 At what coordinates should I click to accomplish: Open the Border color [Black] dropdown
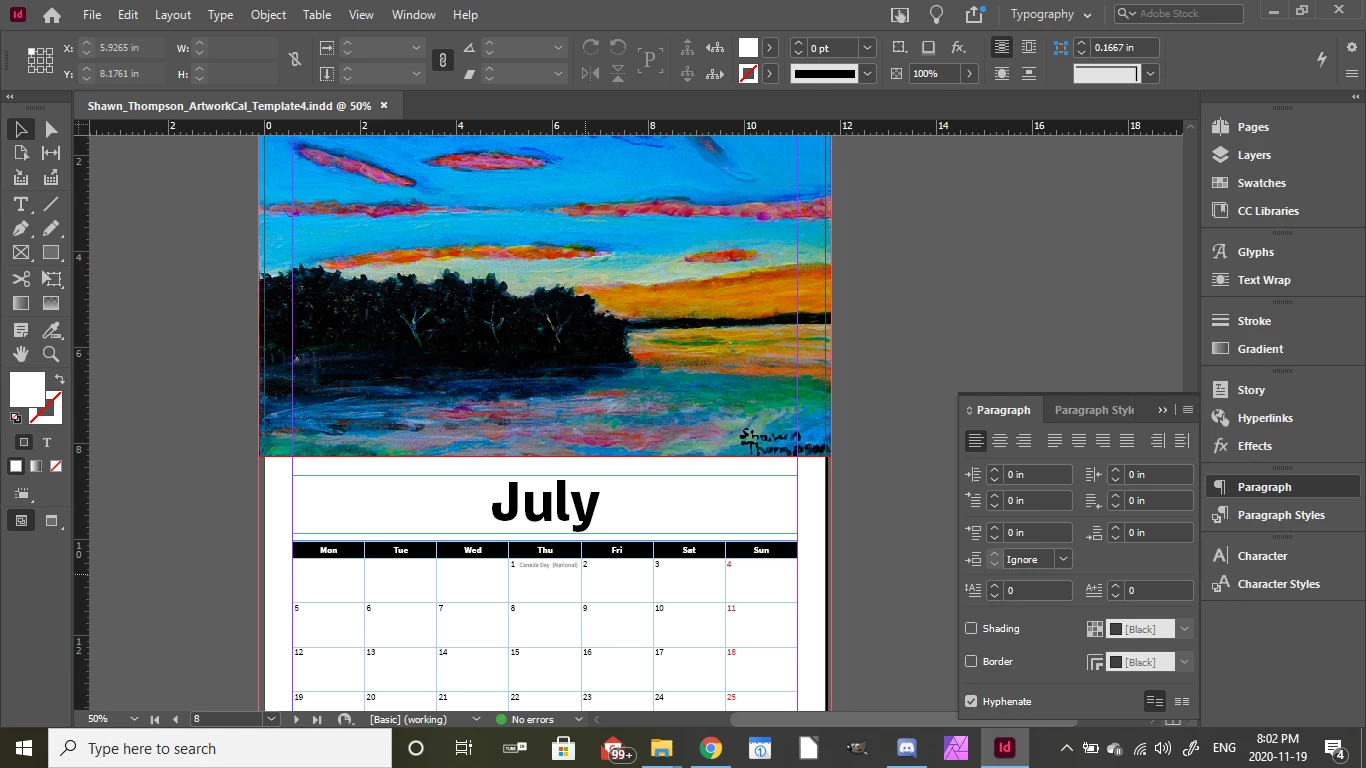[x=1184, y=662]
